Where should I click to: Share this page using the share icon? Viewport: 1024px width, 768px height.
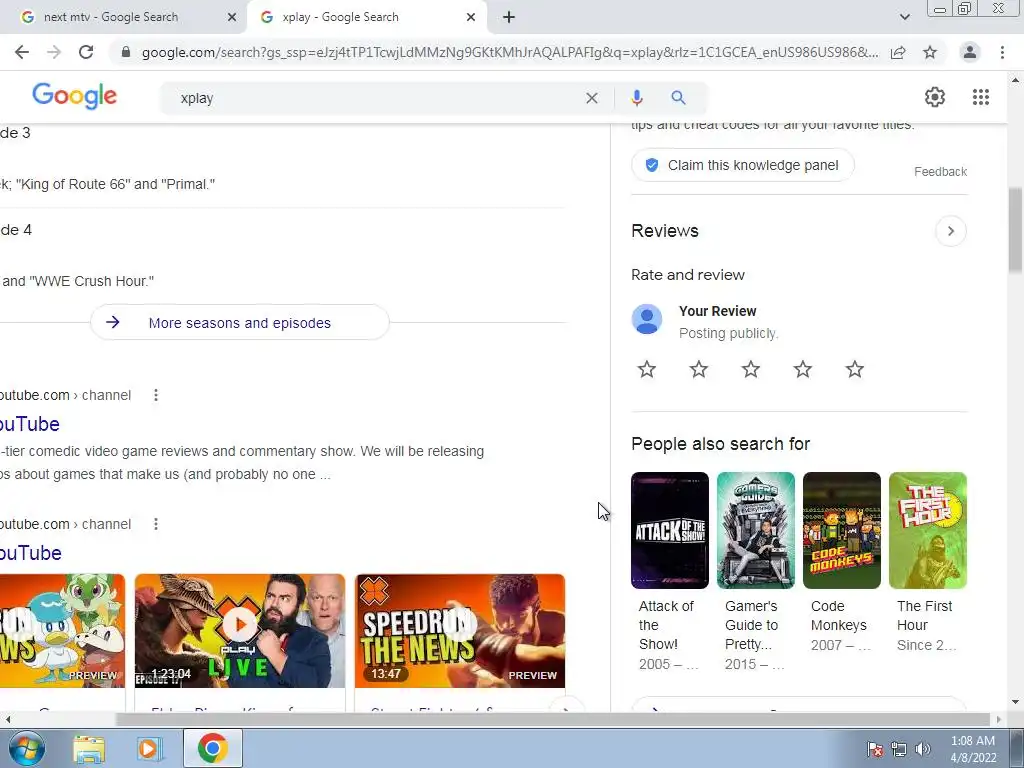(x=898, y=52)
